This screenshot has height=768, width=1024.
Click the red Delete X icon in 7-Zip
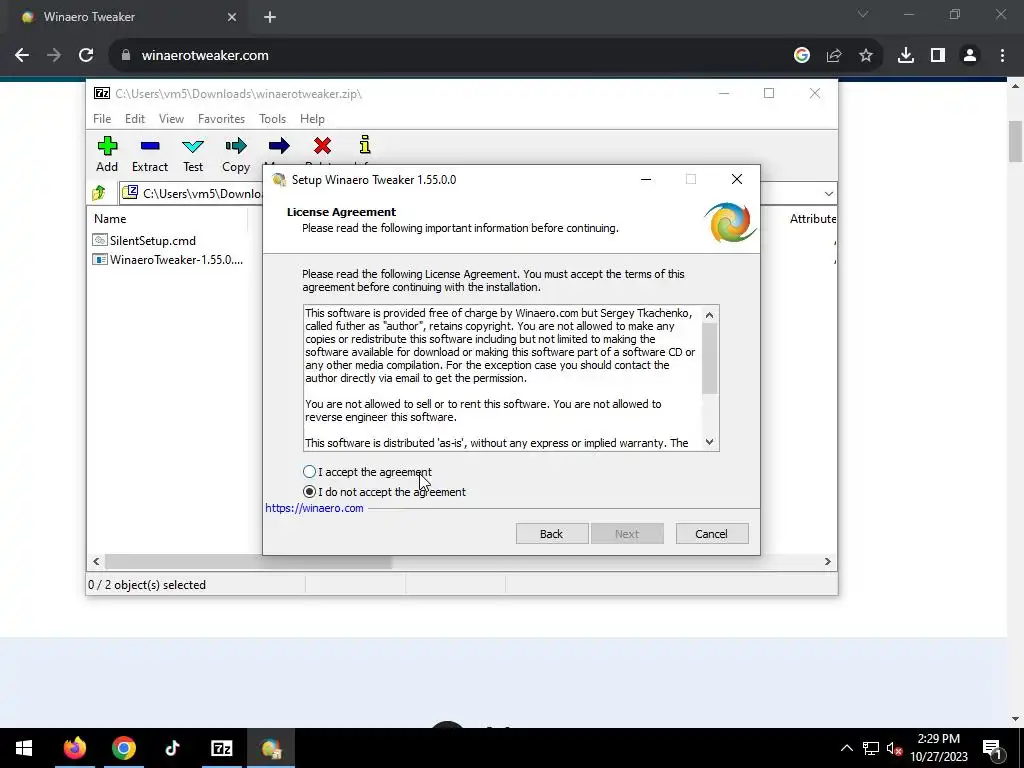[322, 146]
